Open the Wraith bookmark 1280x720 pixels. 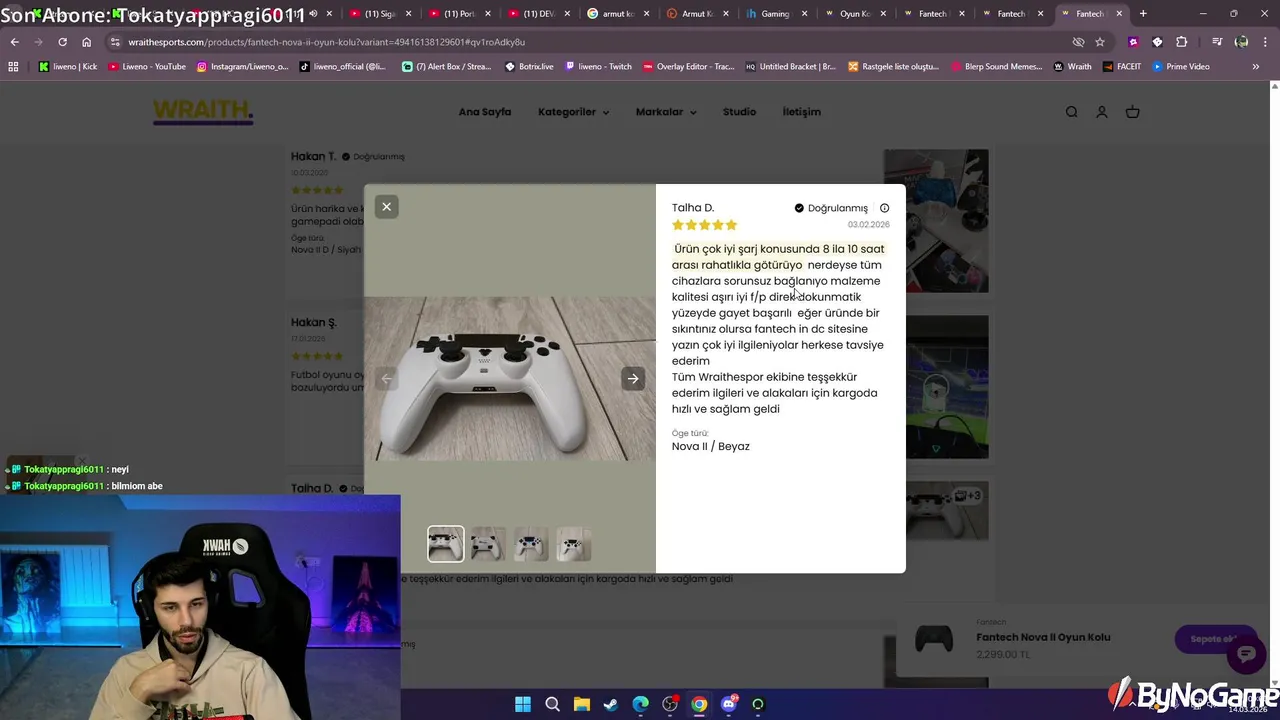pos(1072,66)
